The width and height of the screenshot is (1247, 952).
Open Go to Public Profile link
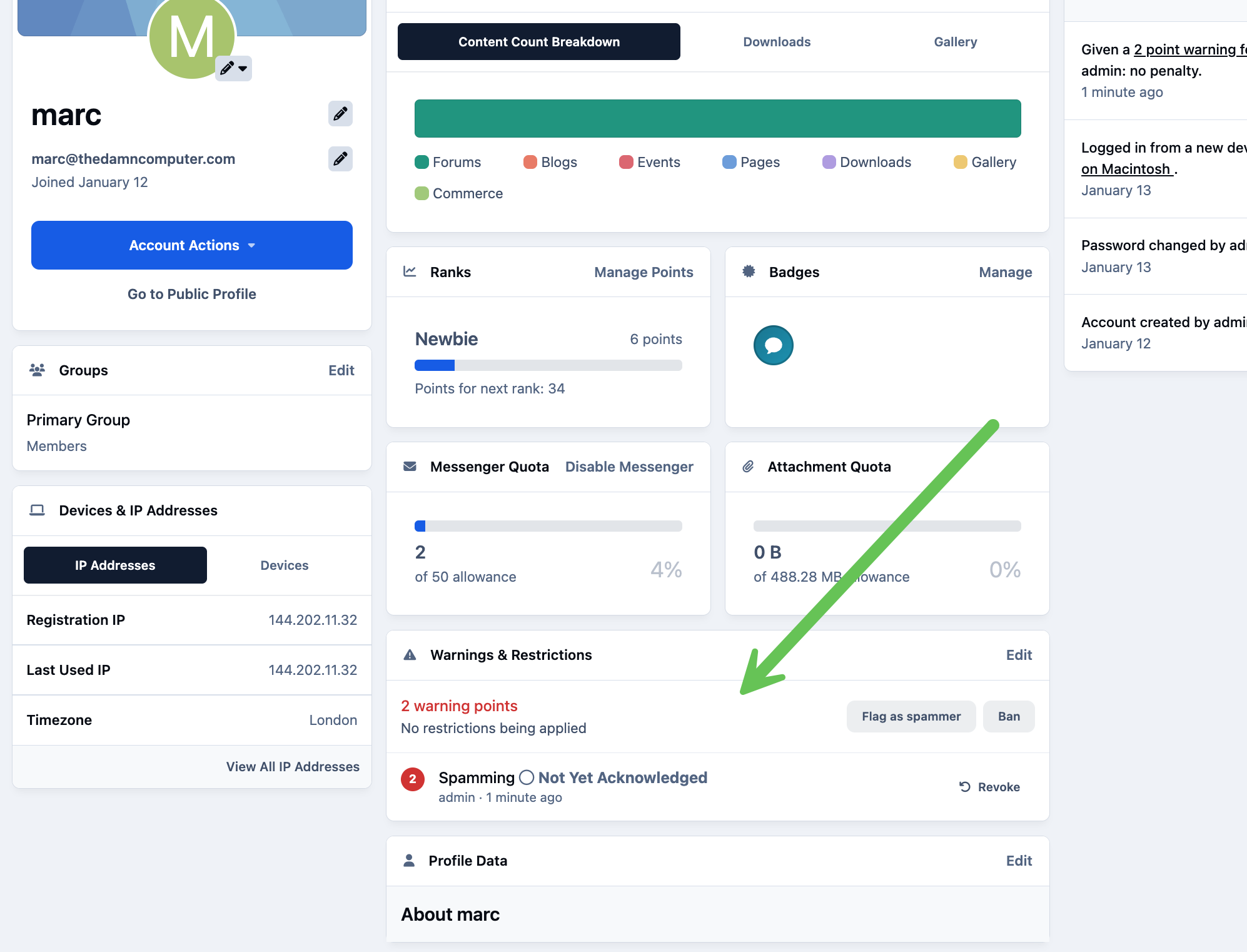(192, 294)
